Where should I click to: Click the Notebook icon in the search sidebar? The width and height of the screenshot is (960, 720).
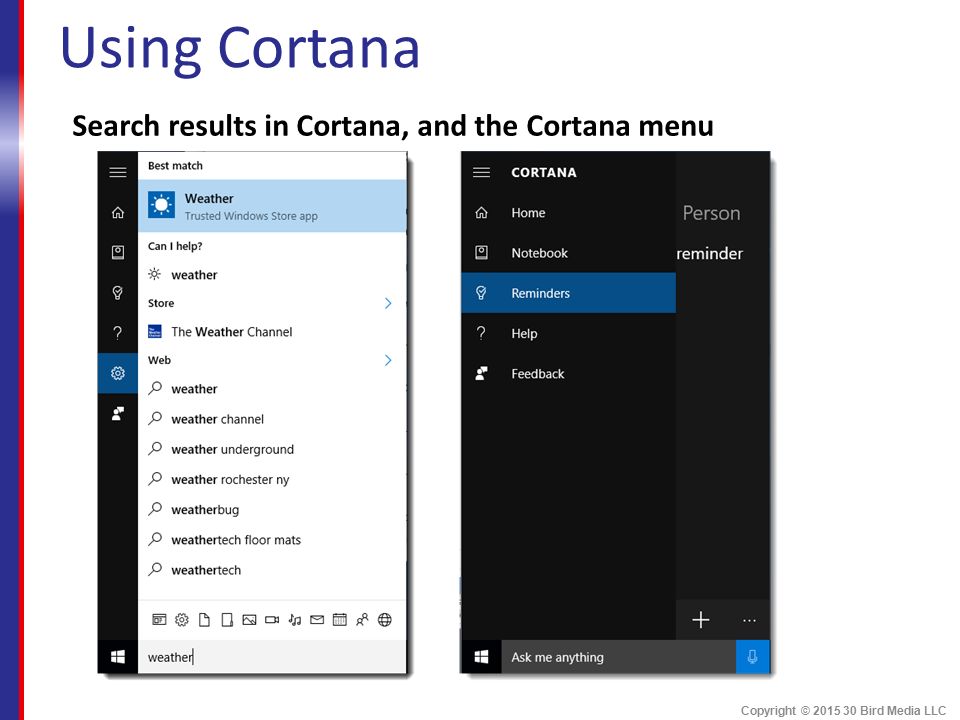(x=118, y=252)
